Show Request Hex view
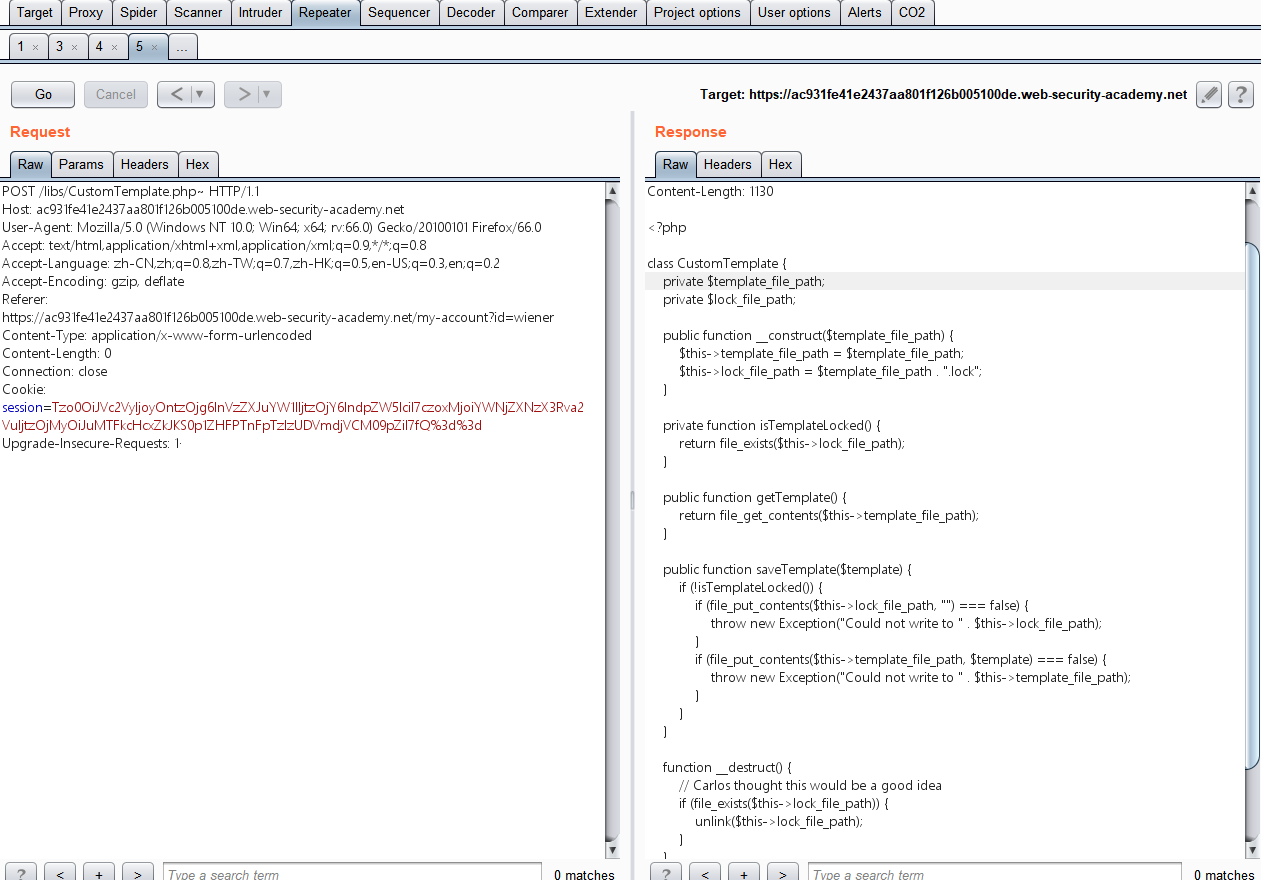This screenshot has height=880, width=1261. [198, 165]
